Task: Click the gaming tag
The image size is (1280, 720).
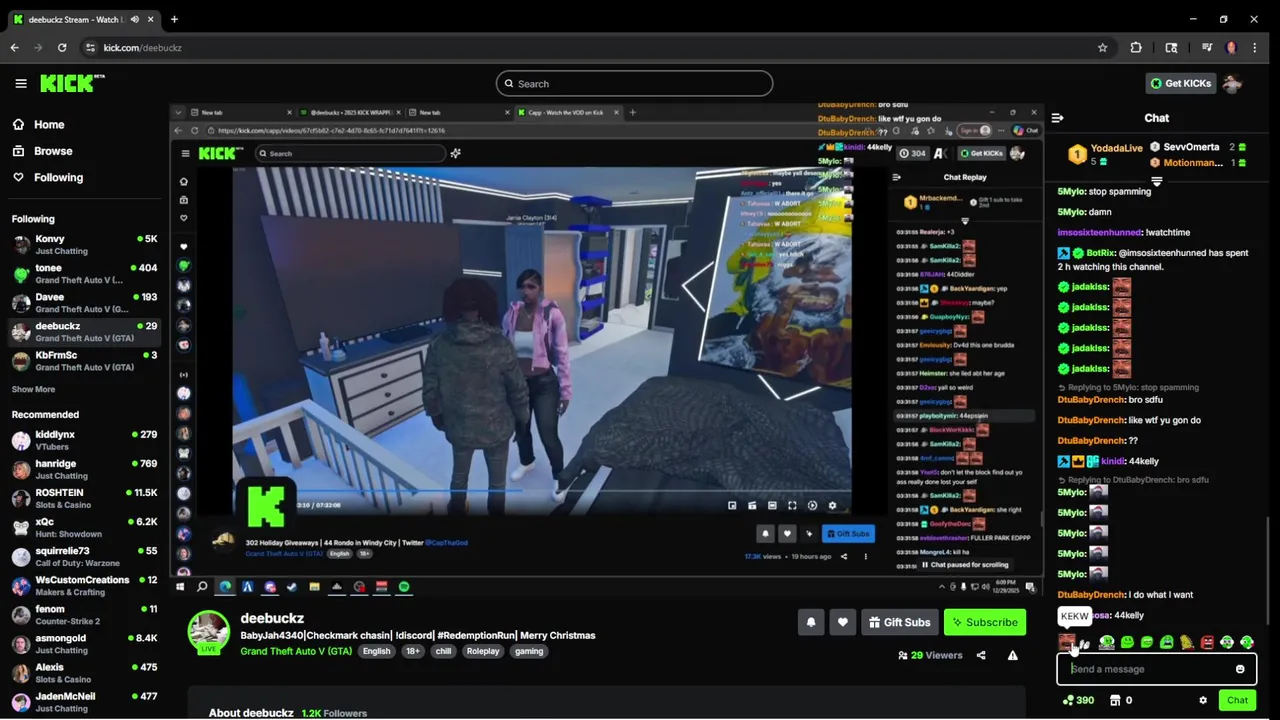Action: point(529,651)
